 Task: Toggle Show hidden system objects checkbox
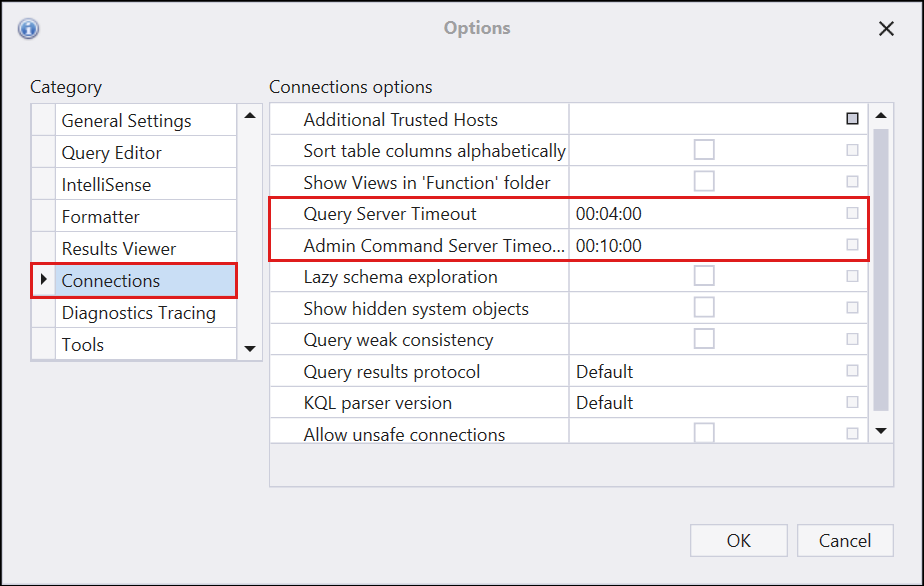(x=704, y=308)
